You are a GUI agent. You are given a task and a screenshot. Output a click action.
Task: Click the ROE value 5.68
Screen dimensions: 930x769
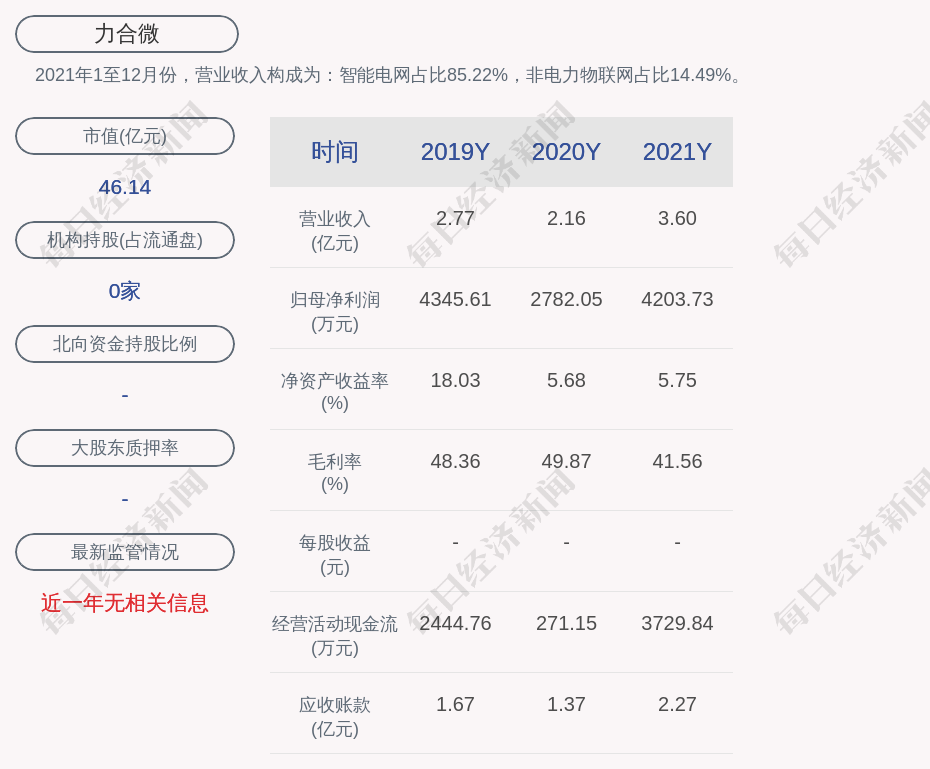[566, 380]
